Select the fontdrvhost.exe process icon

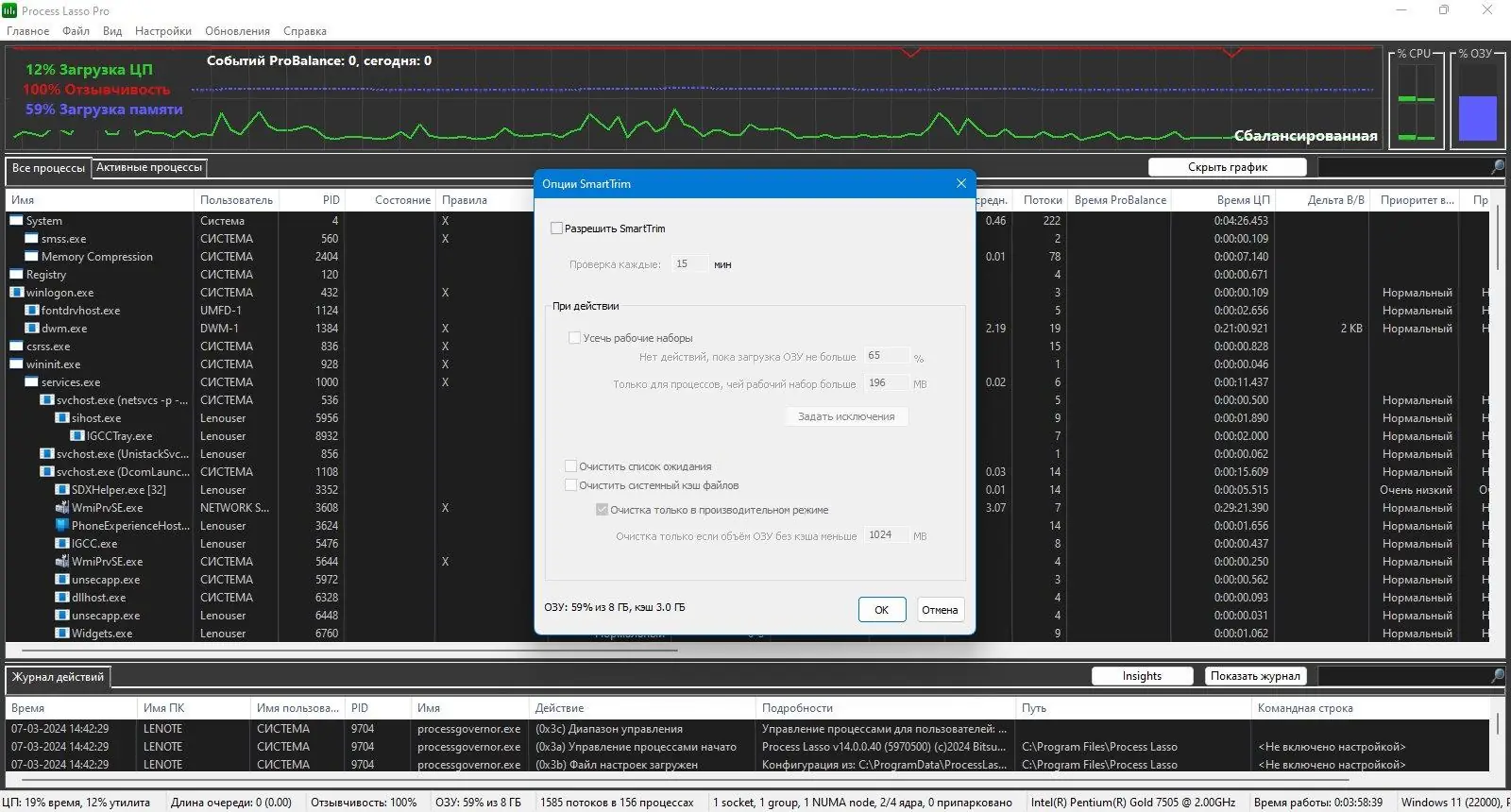coord(31,311)
